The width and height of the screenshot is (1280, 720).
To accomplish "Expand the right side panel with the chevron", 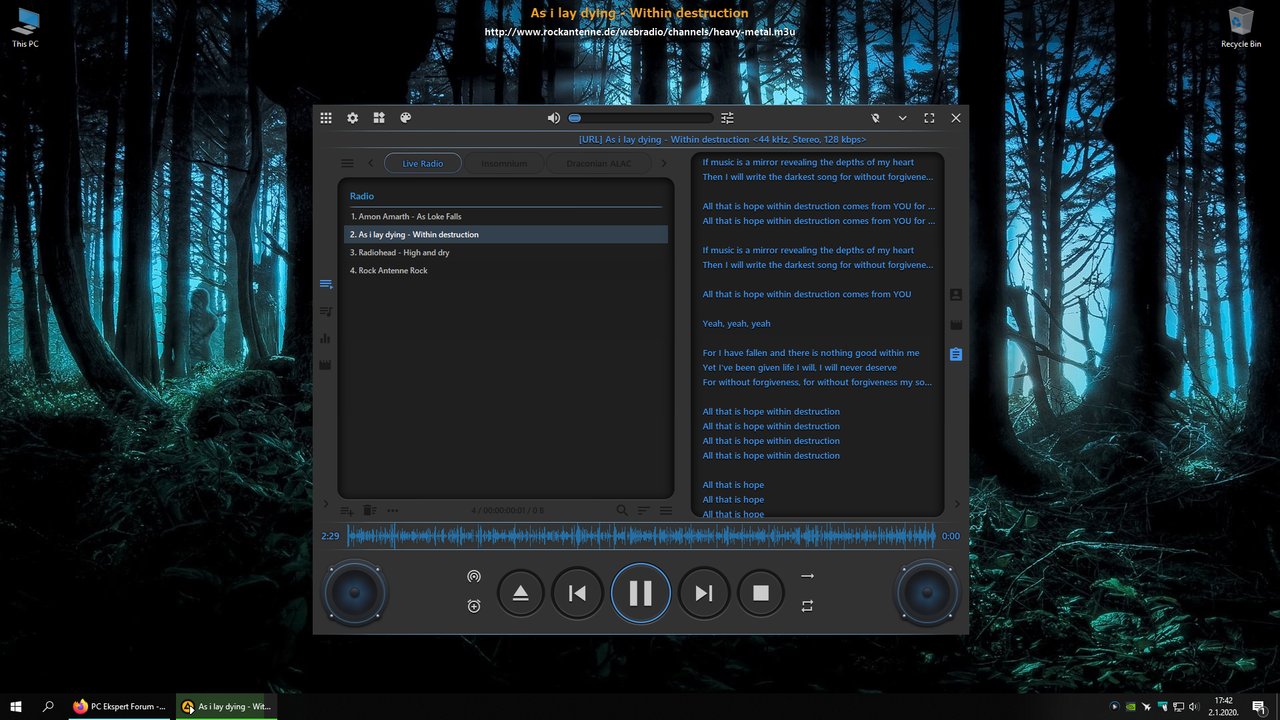I will (957, 504).
